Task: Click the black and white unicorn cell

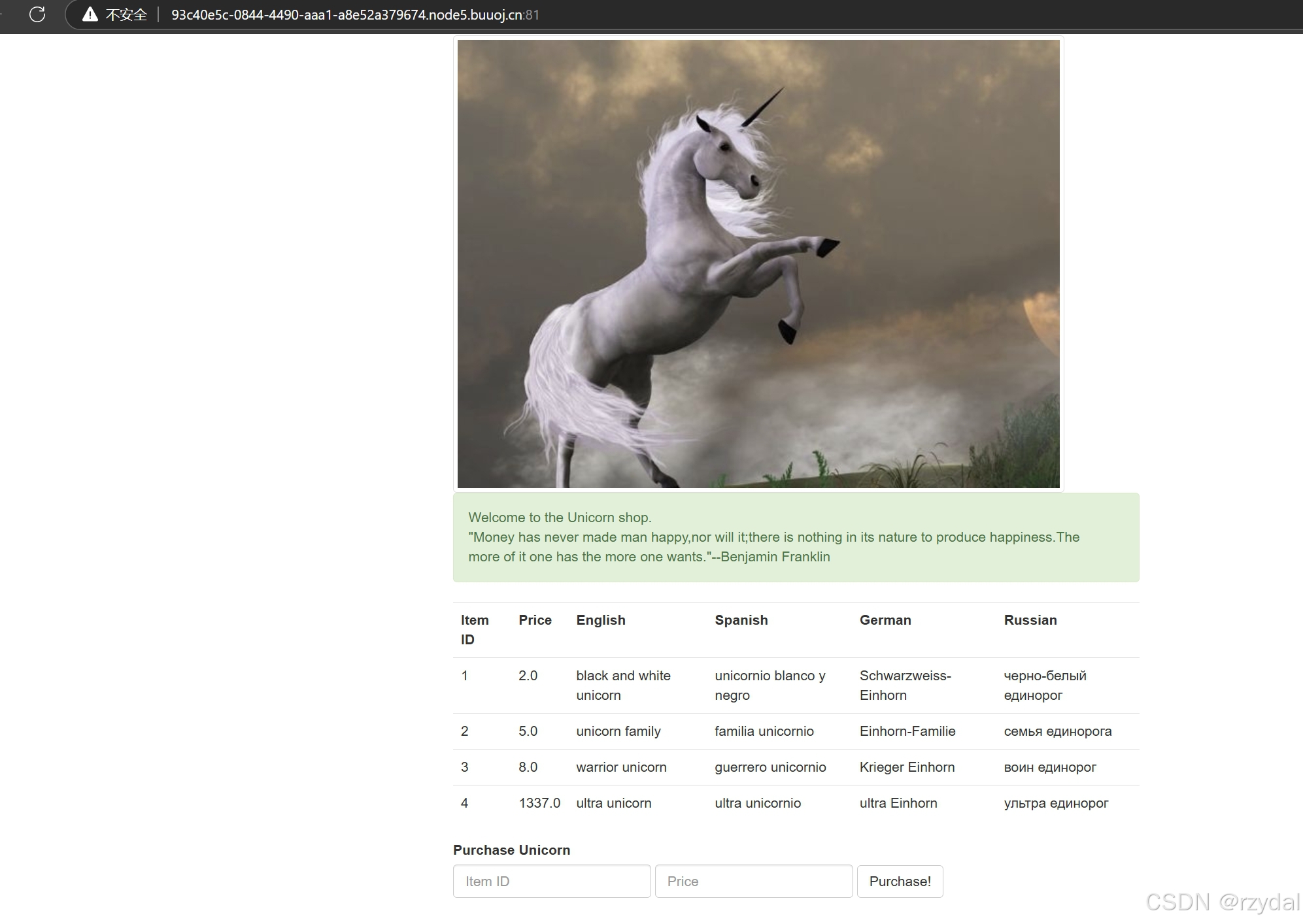Action: coord(622,685)
